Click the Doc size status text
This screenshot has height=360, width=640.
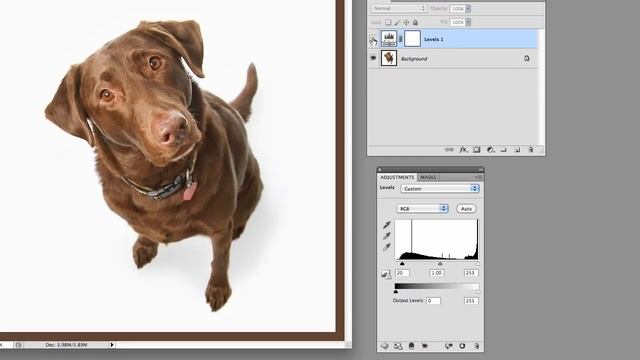click(x=66, y=345)
